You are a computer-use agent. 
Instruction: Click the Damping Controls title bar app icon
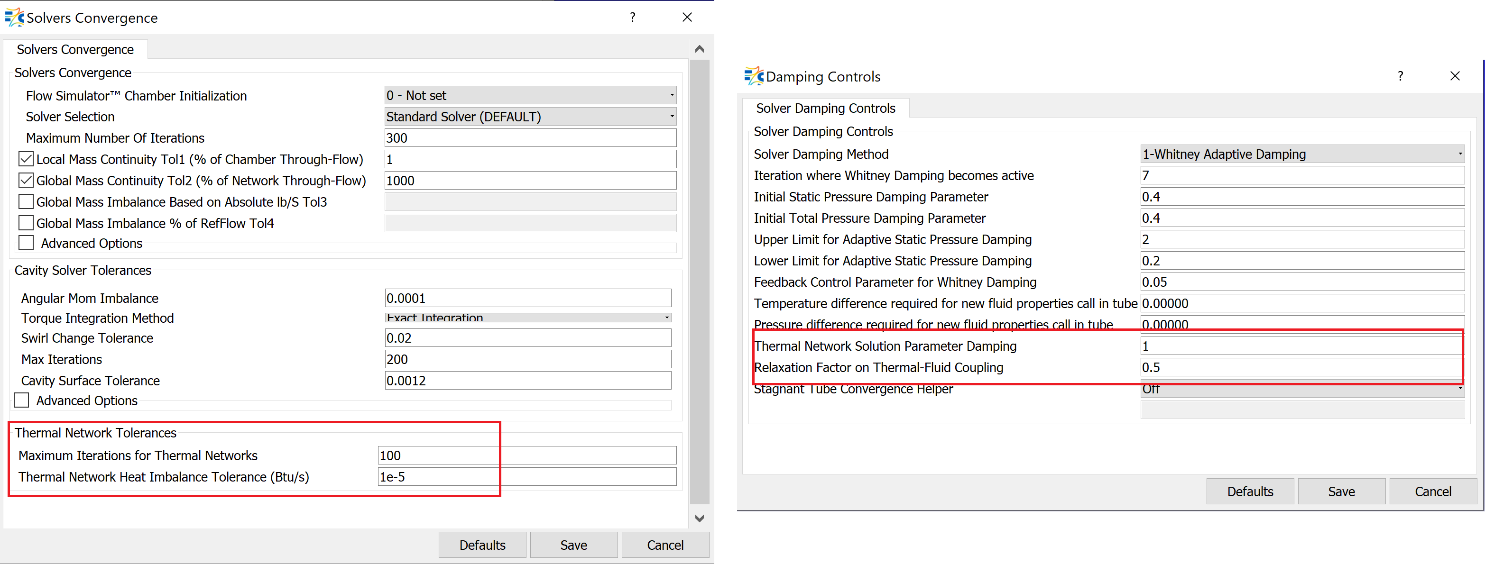tap(754, 76)
